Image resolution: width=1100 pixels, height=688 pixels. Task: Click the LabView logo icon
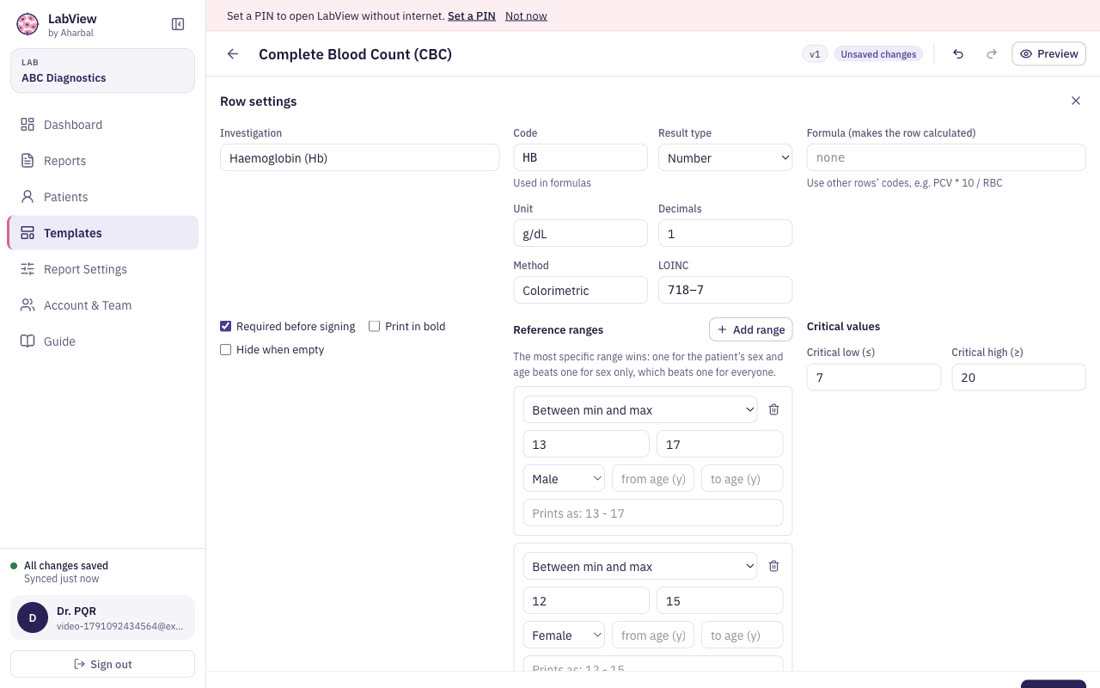(27, 25)
